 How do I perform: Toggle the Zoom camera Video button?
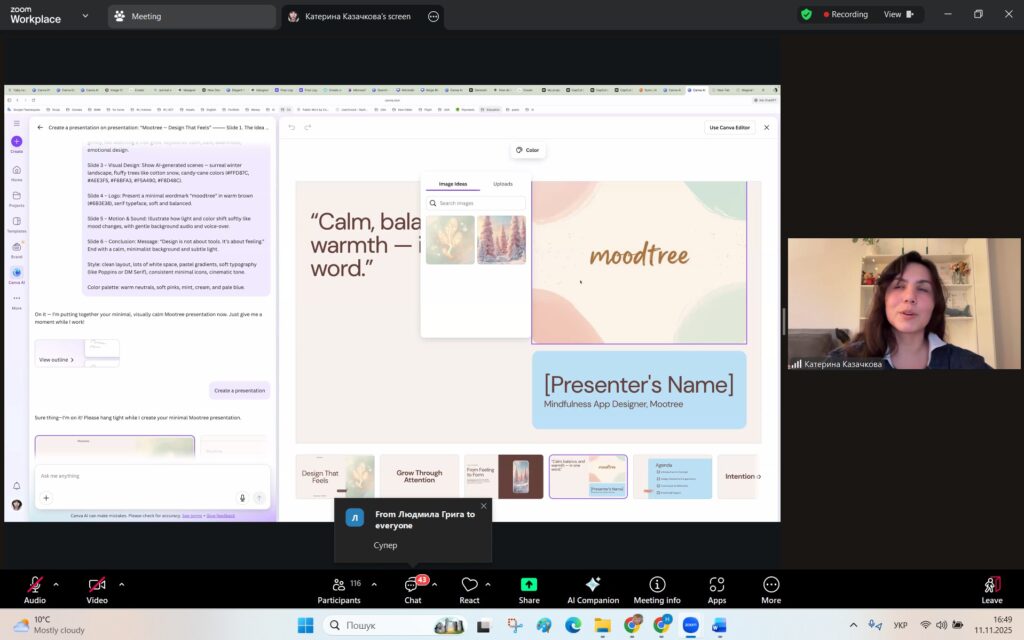click(x=97, y=585)
